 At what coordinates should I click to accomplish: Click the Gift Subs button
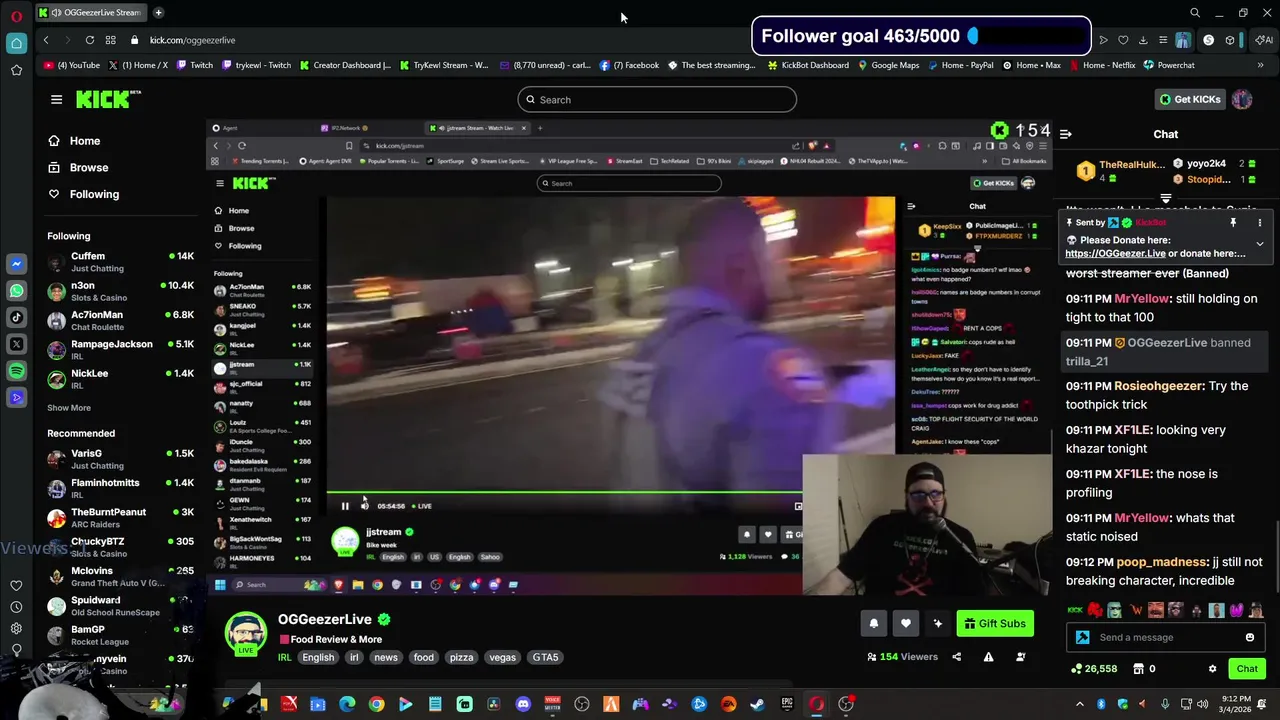tap(993, 624)
